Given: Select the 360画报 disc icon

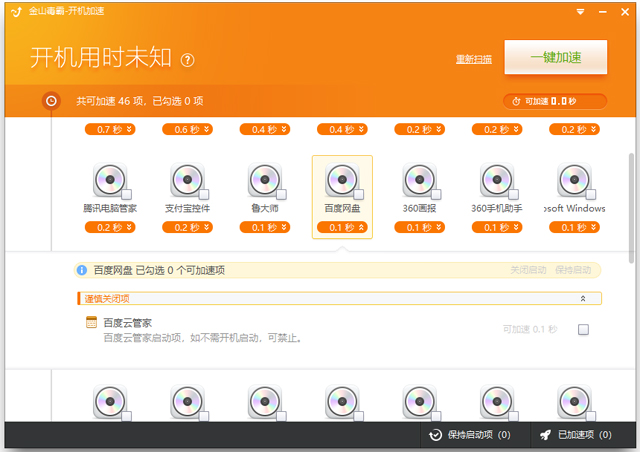Looking at the screenshot, I should click(419, 180).
